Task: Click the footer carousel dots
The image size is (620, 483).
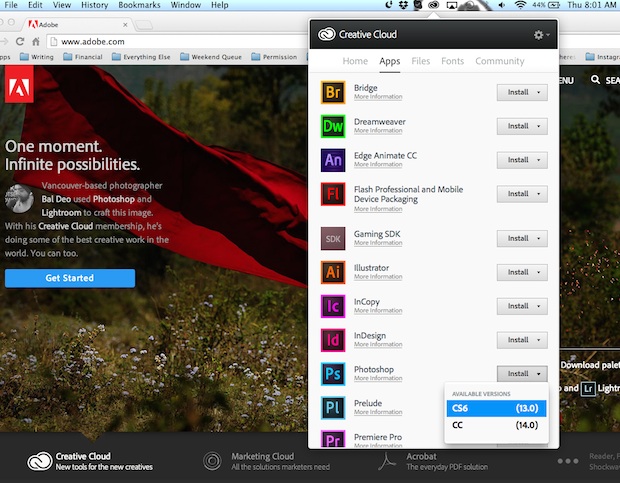Action: pos(568,461)
